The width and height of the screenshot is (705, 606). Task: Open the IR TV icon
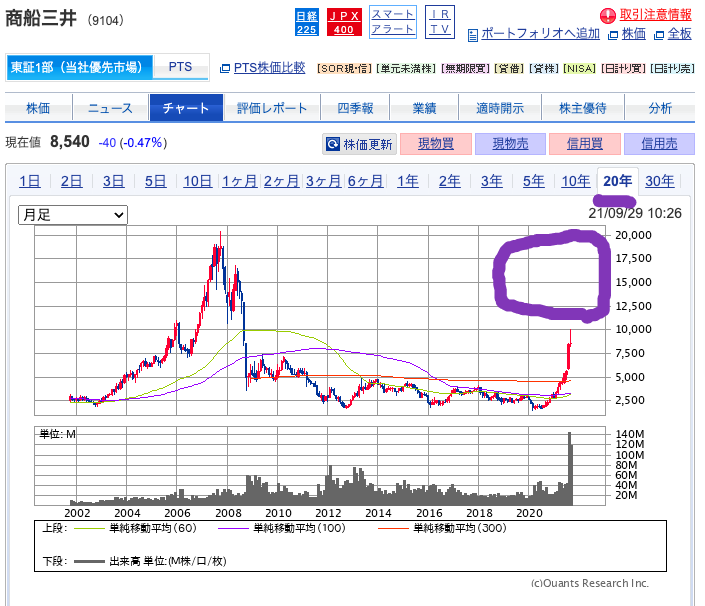(440, 22)
